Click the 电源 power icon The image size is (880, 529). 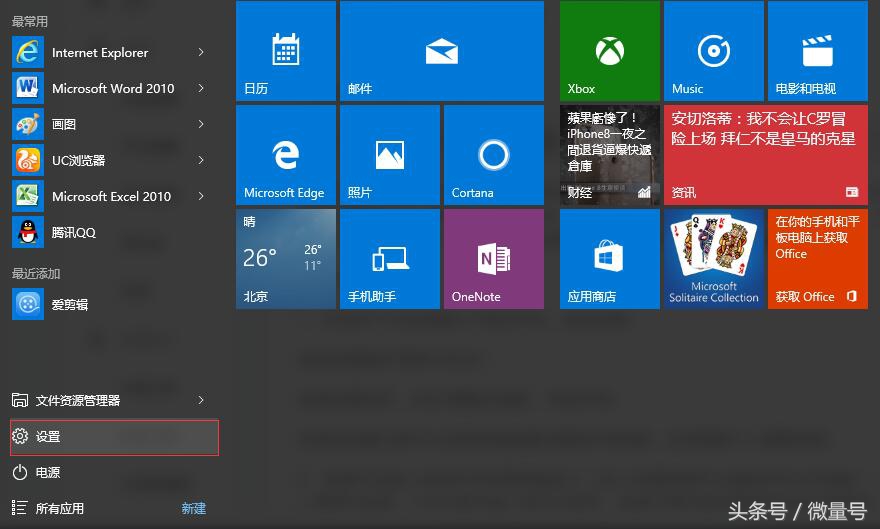20,472
